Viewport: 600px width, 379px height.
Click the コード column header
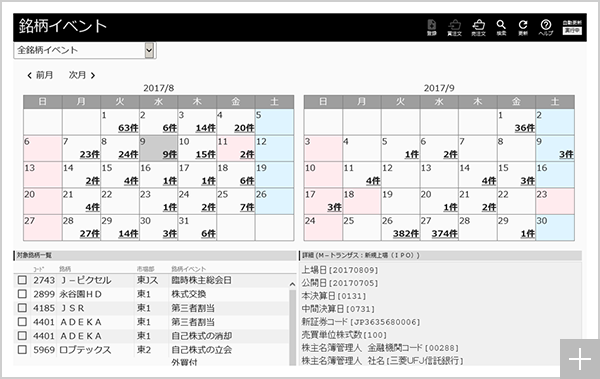pos(39,269)
